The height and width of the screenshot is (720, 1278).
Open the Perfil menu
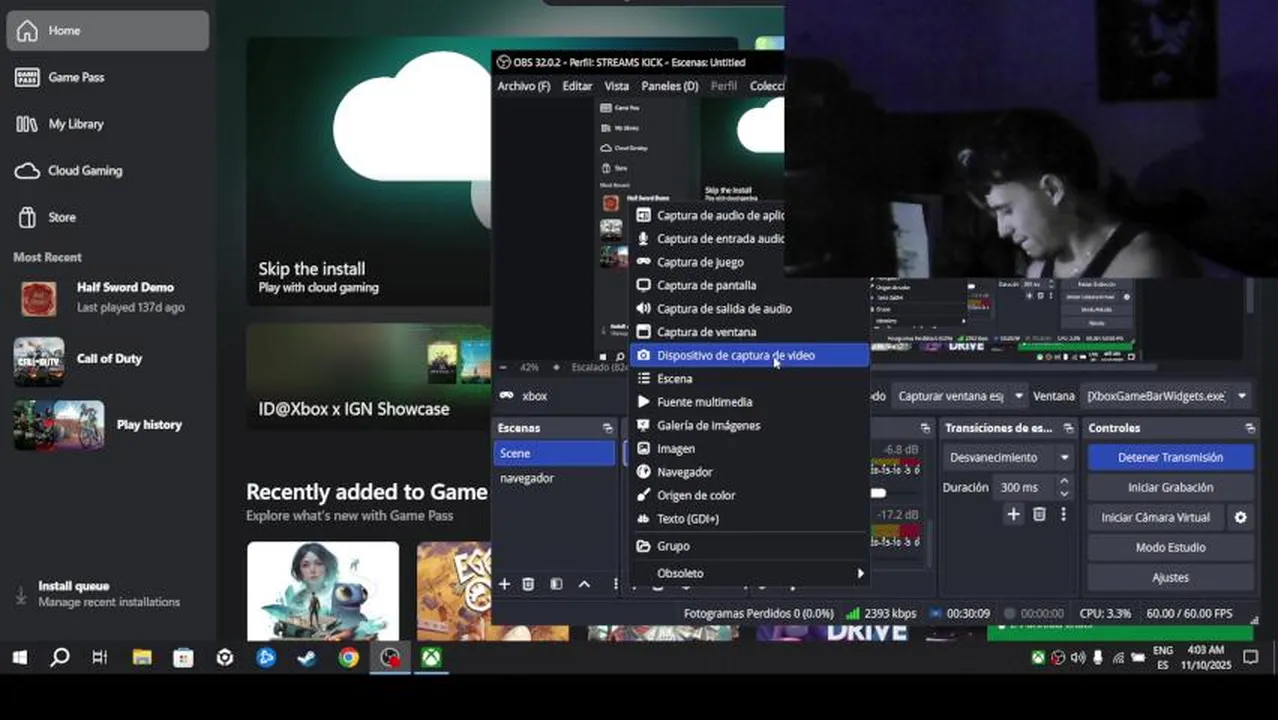coord(724,86)
